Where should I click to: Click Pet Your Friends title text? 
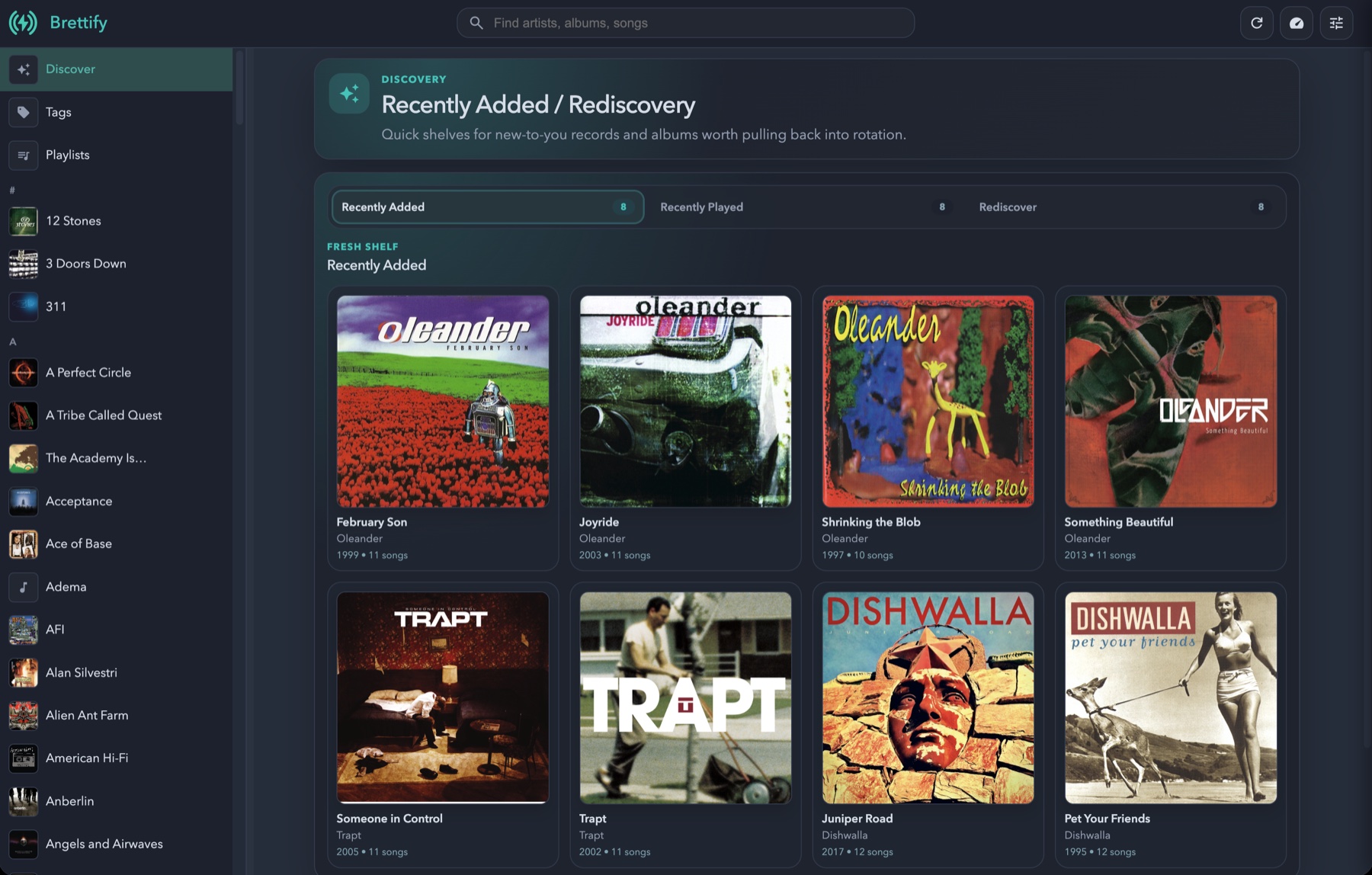pos(1107,819)
